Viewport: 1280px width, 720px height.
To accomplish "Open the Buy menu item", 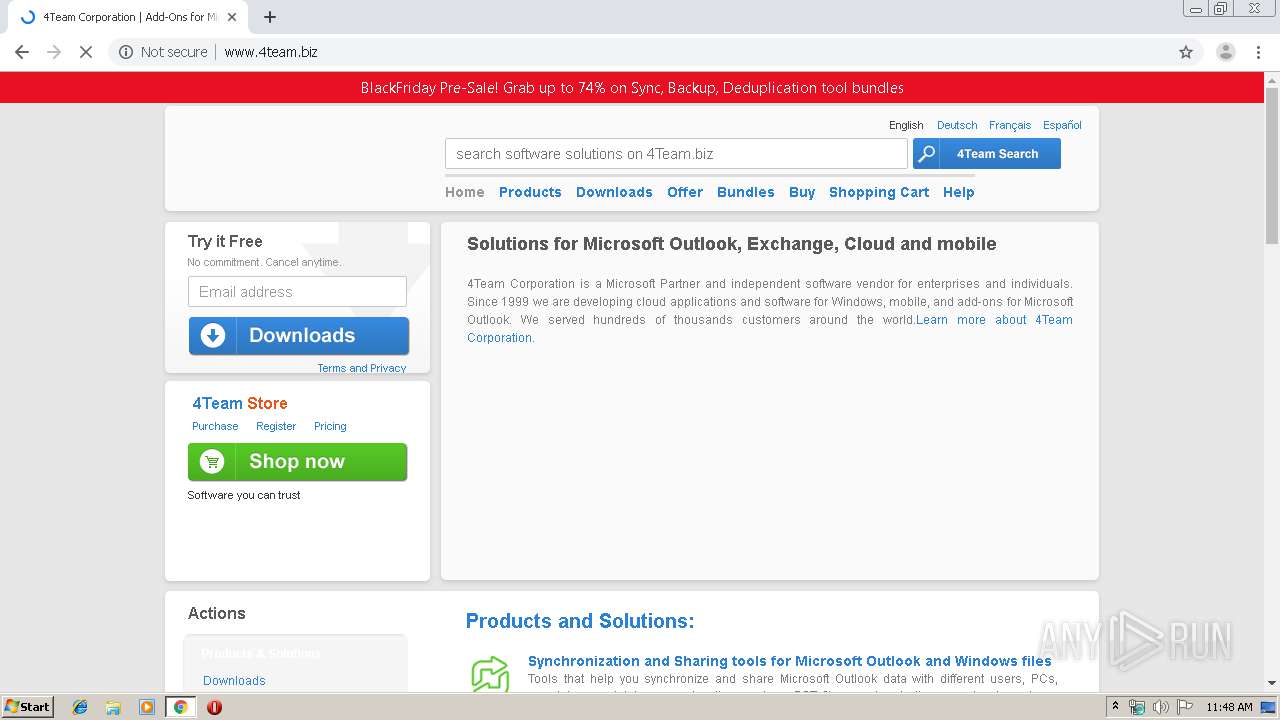I will coord(802,192).
